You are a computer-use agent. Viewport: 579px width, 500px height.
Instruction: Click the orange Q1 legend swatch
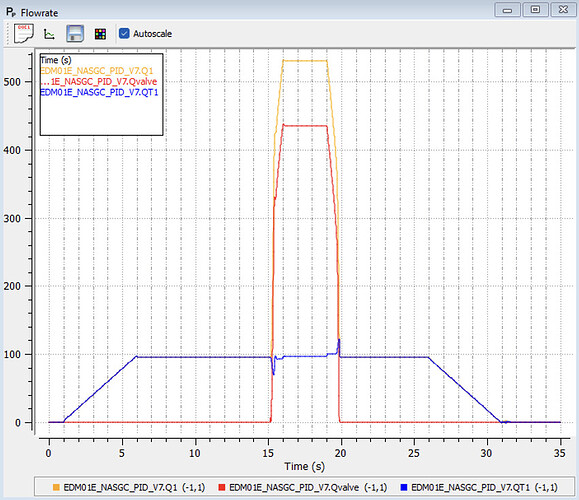point(56,487)
